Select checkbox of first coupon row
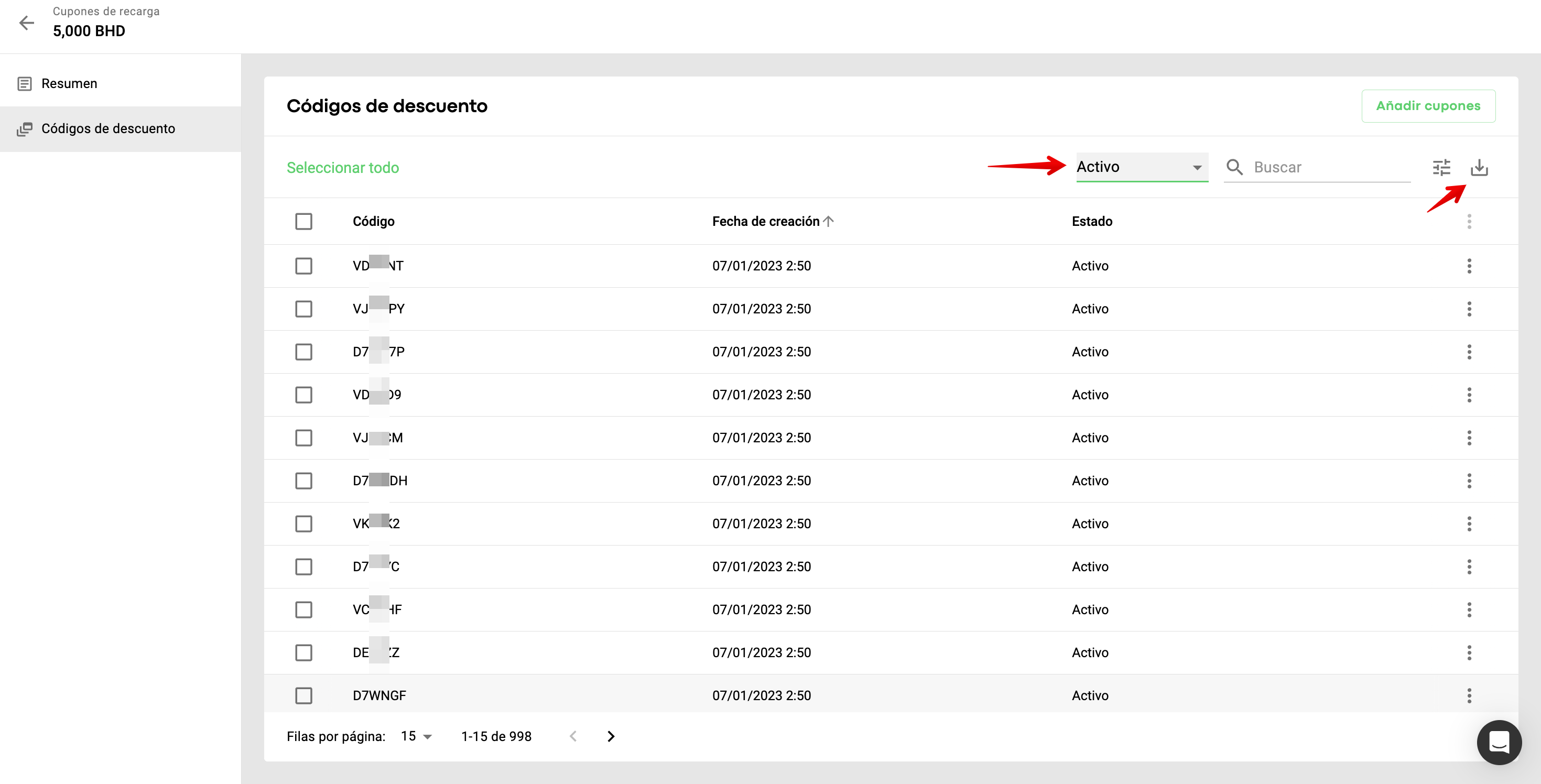 click(x=304, y=266)
